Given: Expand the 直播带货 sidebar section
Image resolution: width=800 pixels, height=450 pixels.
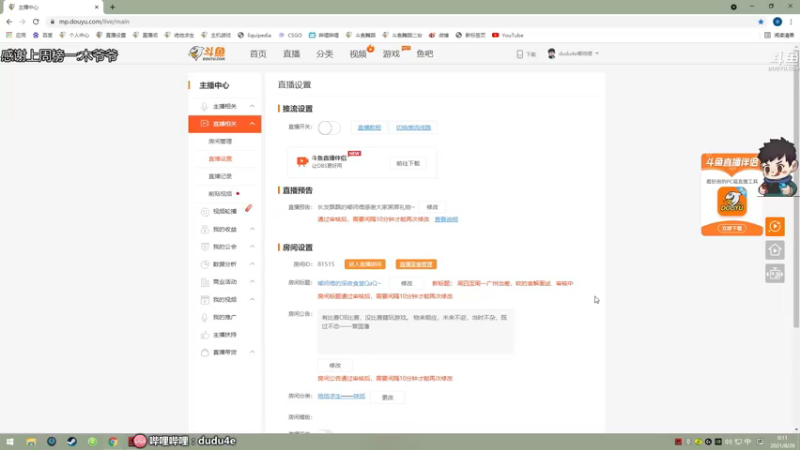Looking at the screenshot, I should (x=252, y=352).
